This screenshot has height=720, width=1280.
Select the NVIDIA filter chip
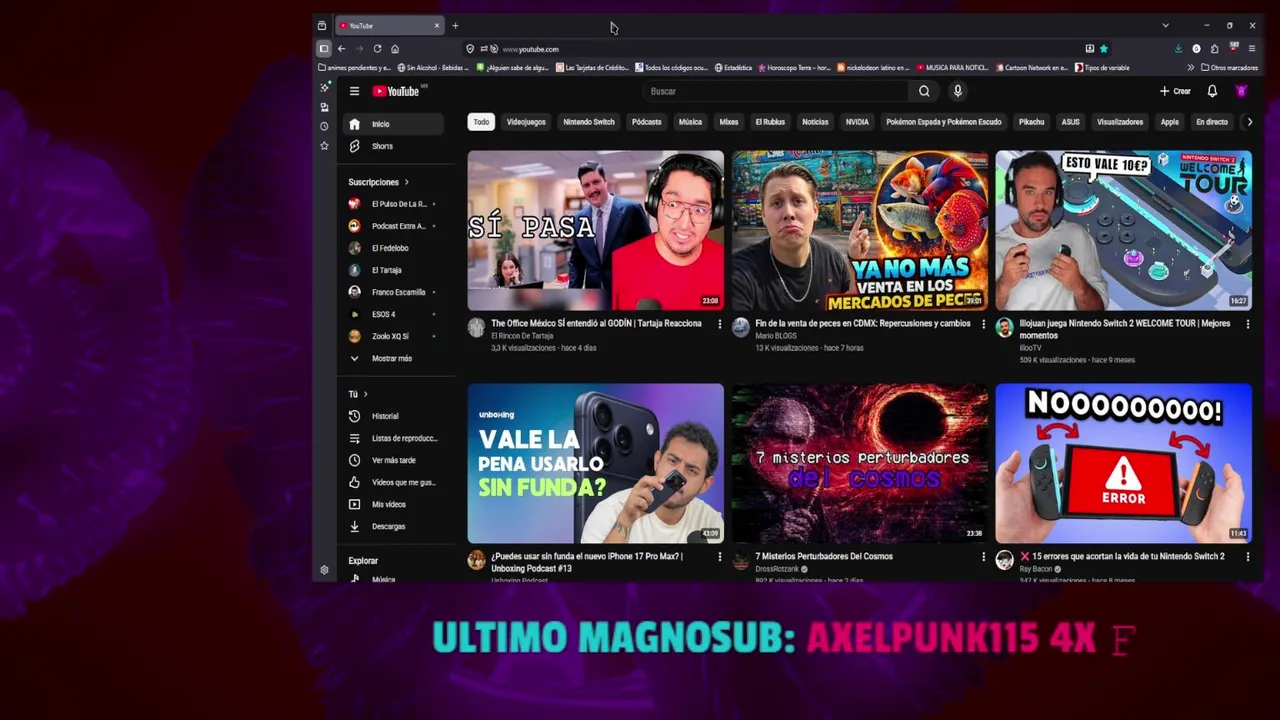[857, 122]
